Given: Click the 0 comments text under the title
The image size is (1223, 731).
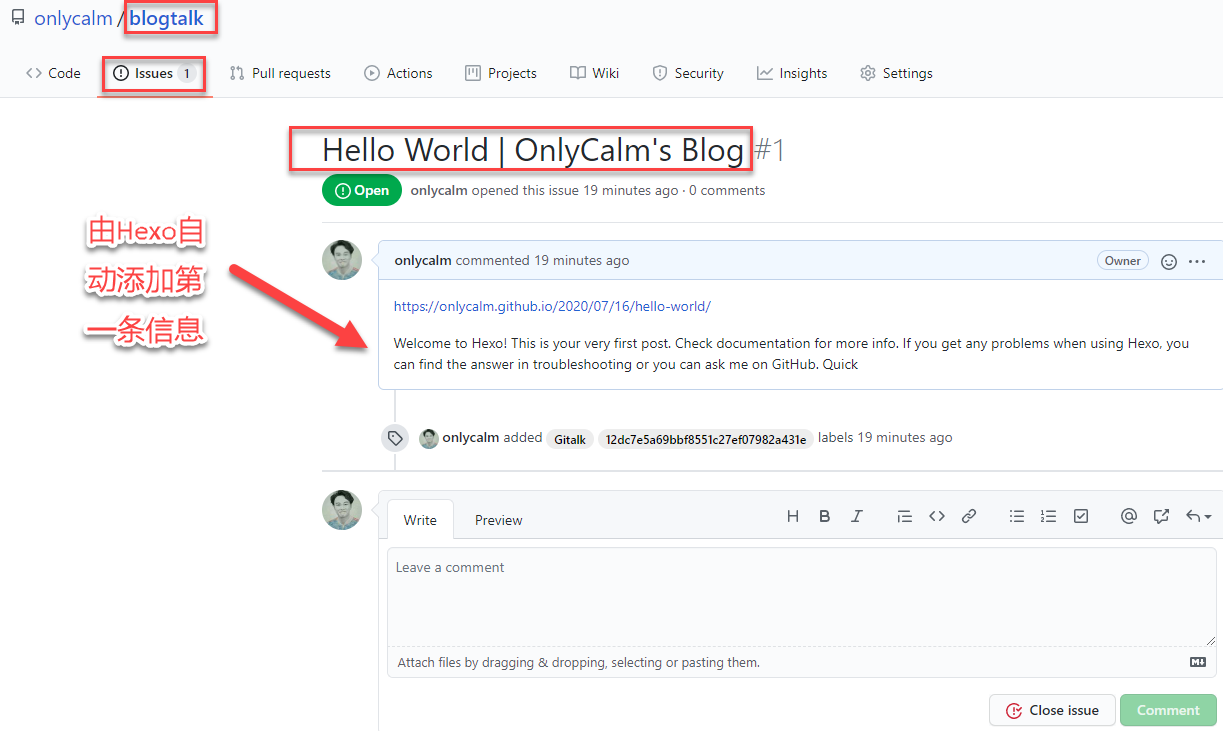Looking at the screenshot, I should click(x=727, y=190).
